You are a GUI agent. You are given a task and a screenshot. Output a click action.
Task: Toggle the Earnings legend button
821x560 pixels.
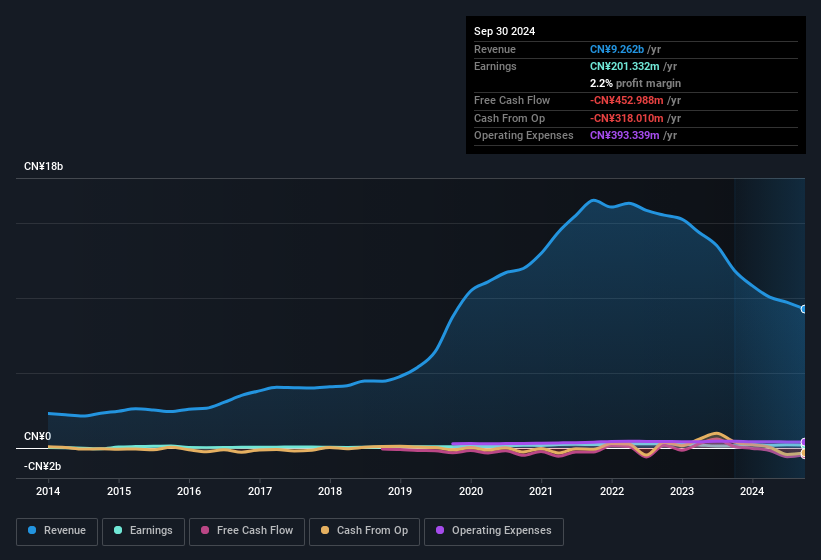tap(143, 531)
